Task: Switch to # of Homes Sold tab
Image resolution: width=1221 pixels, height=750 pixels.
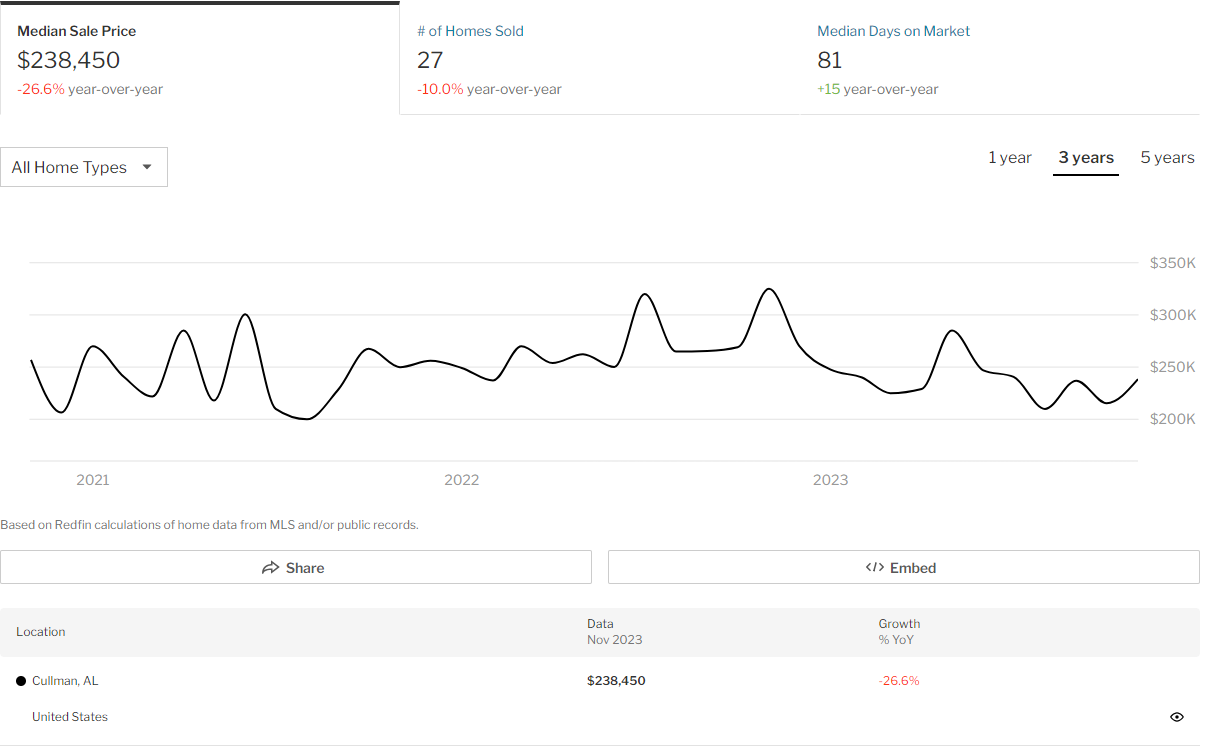Action: pyautogui.click(x=599, y=59)
